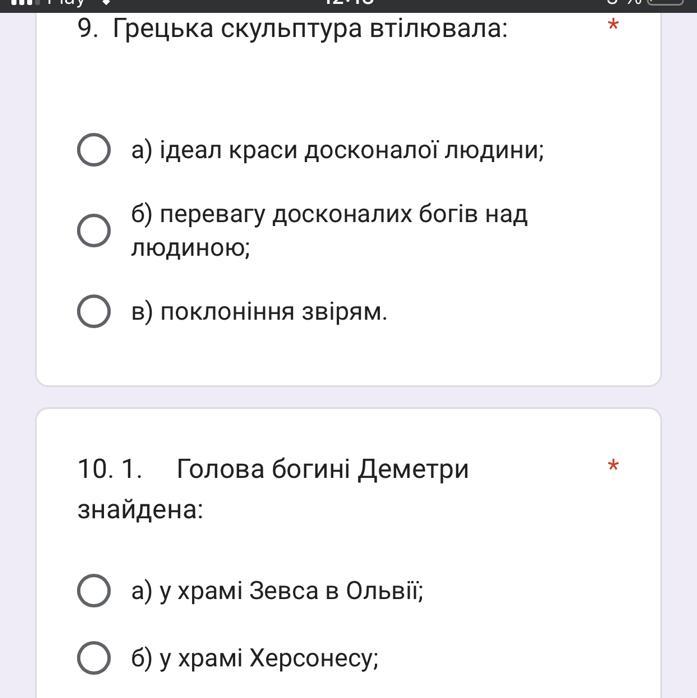The height and width of the screenshot is (698, 697).
Task: Select radio option 'ідеал краси досконалої людини'
Action: [94, 150]
